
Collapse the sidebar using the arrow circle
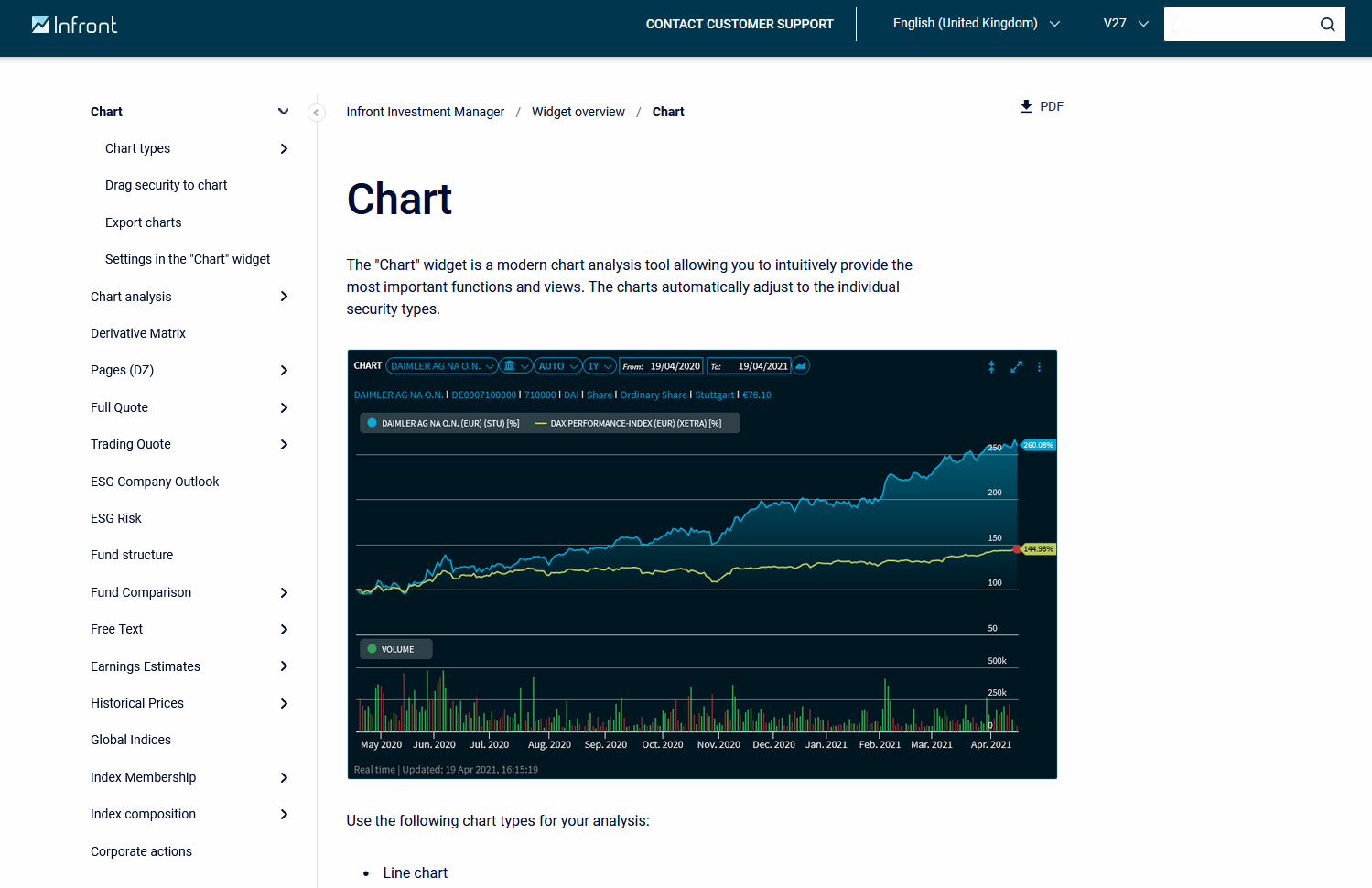[317, 113]
